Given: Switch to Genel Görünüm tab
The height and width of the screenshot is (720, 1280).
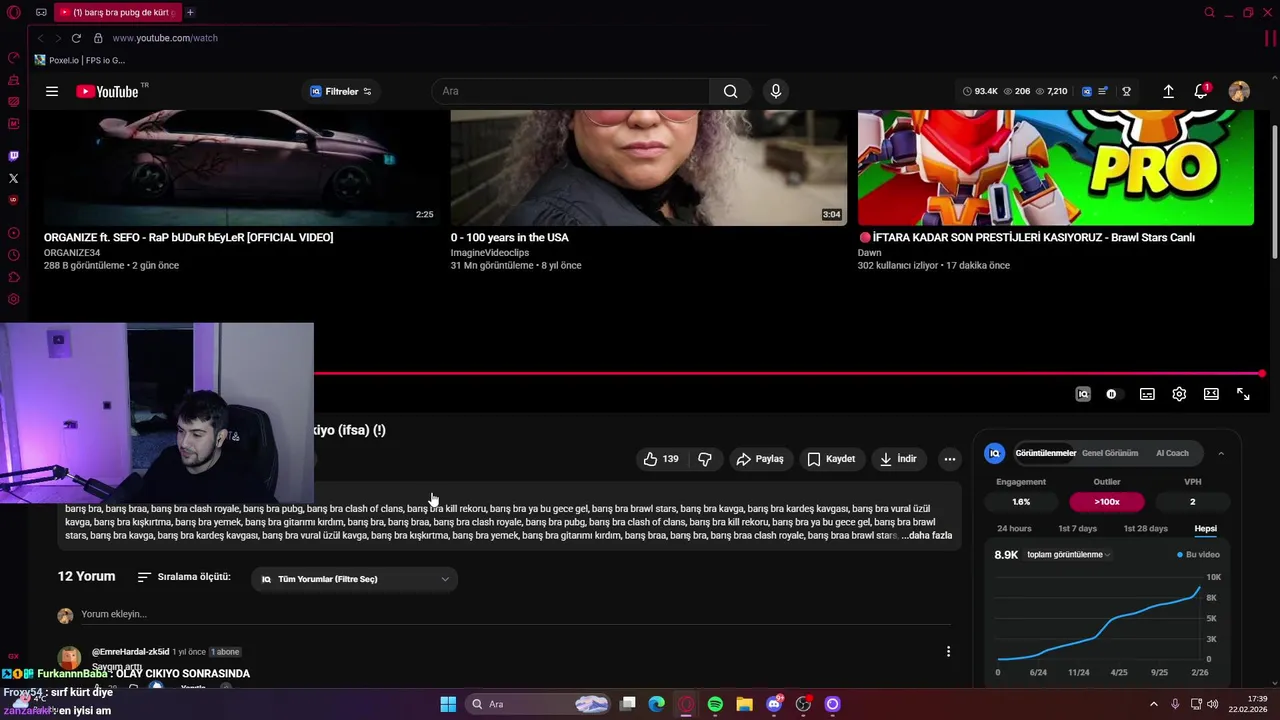Looking at the screenshot, I should click(x=1110, y=453).
